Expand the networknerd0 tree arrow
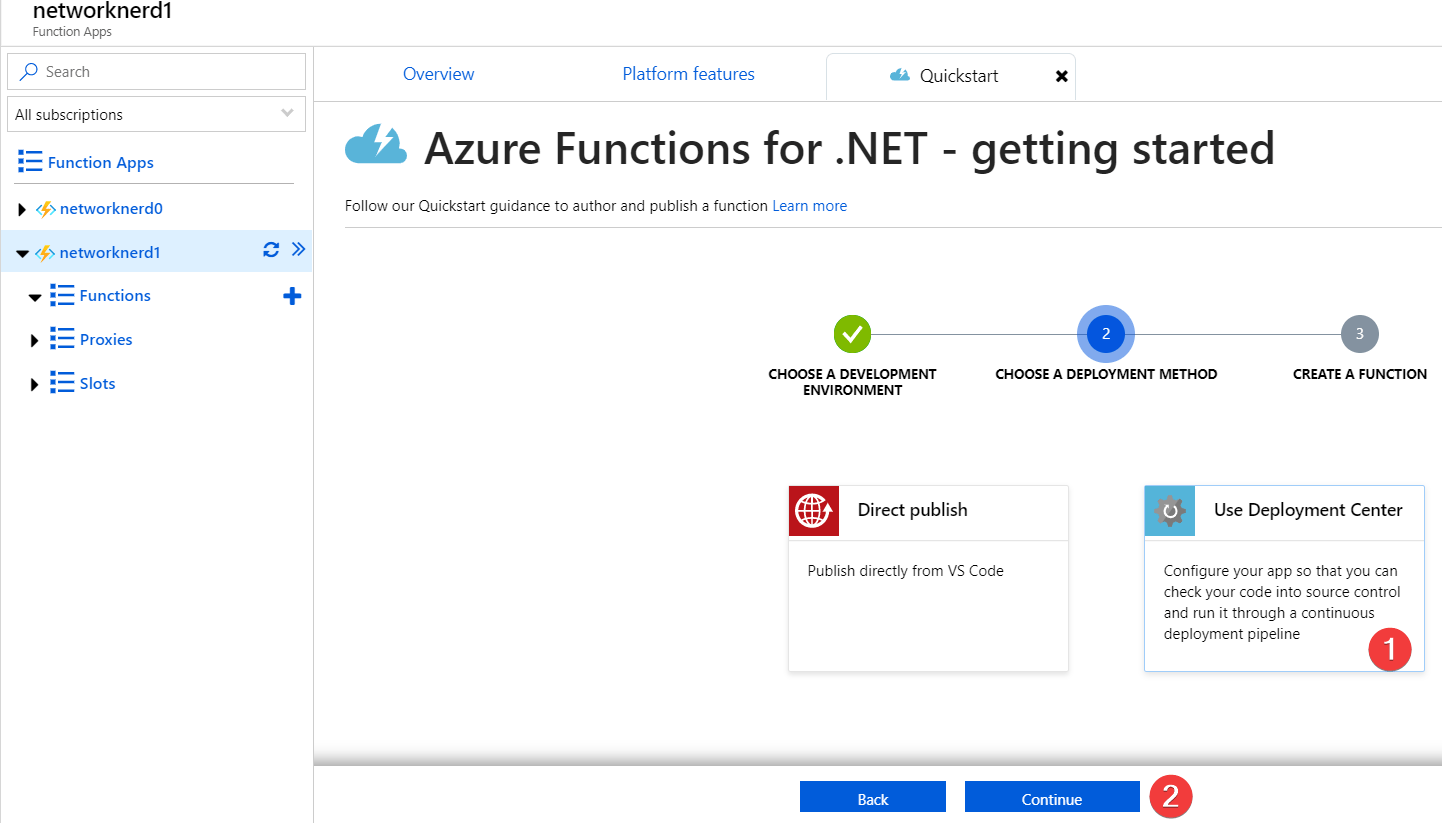The image size is (1442, 823). 22,209
